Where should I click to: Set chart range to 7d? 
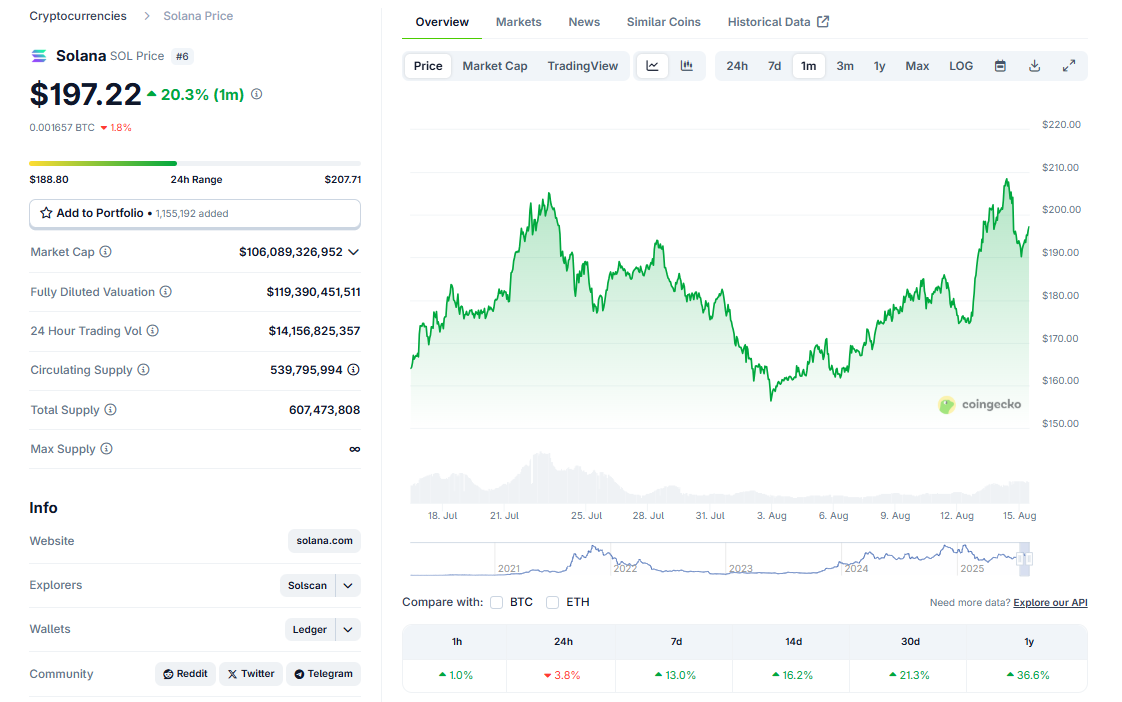(x=774, y=66)
